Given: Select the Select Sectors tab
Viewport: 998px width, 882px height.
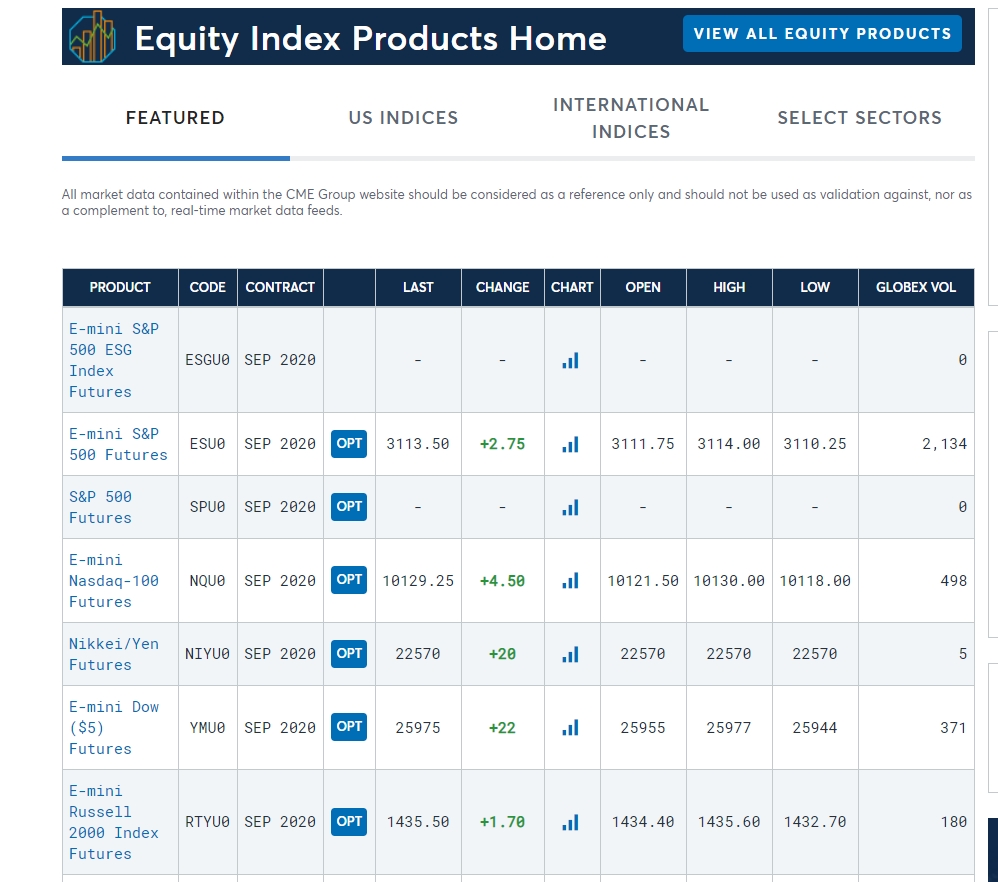Looking at the screenshot, I should click(x=860, y=118).
